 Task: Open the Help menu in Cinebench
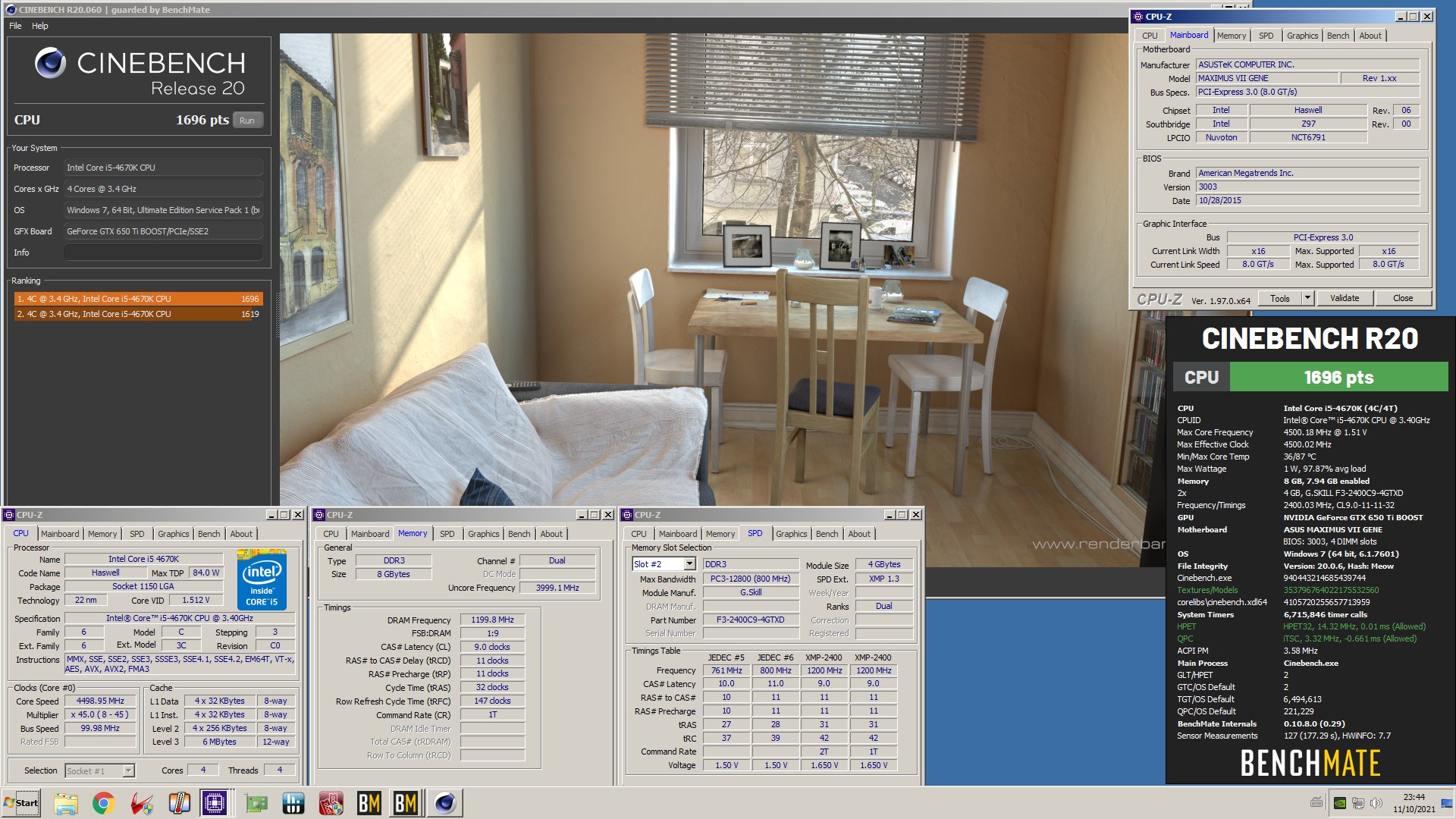40,26
